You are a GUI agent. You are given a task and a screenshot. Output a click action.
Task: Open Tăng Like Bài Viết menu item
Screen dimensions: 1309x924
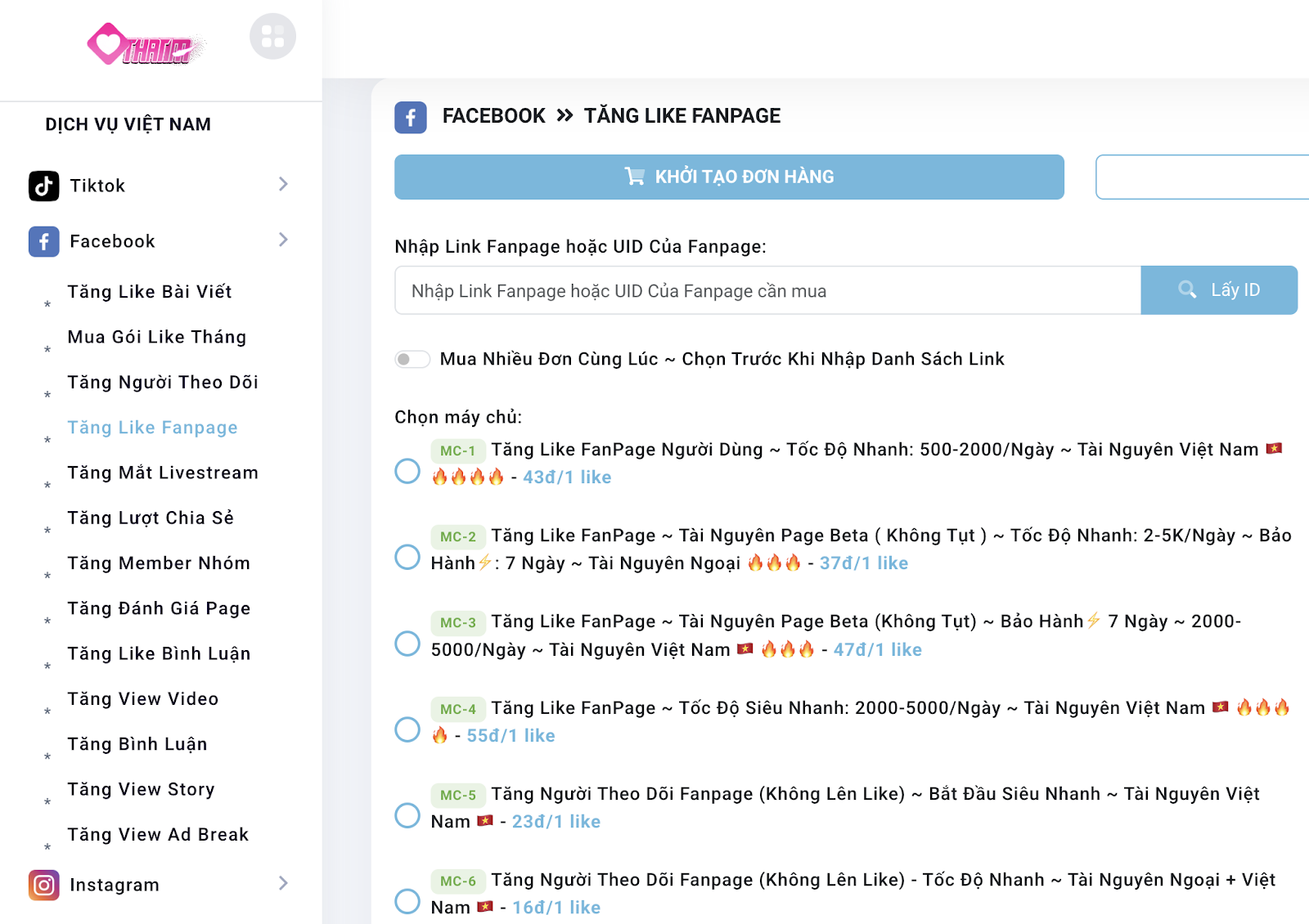click(x=150, y=292)
